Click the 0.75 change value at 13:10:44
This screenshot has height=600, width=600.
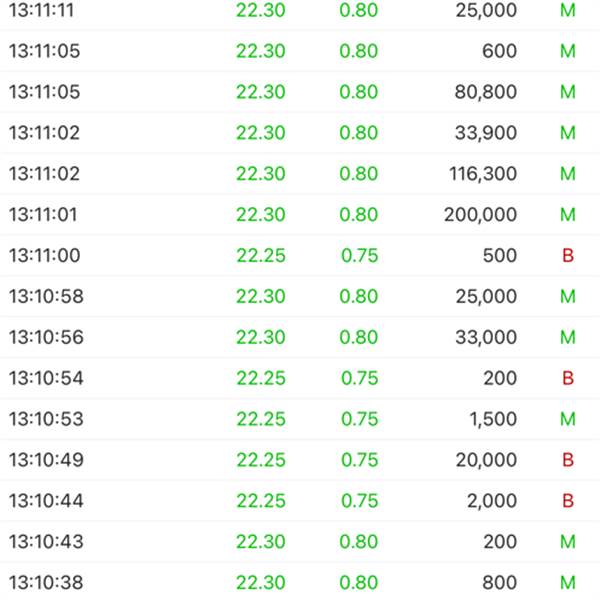359,501
